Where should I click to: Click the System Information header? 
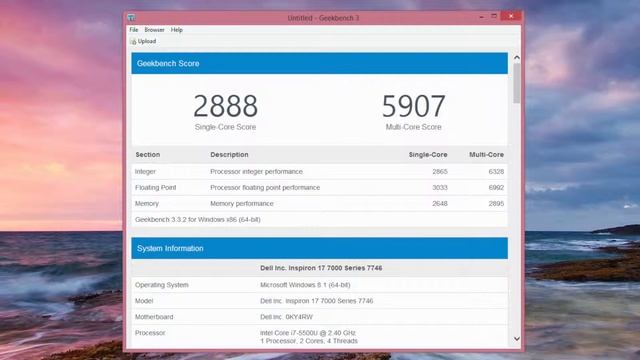pos(320,248)
